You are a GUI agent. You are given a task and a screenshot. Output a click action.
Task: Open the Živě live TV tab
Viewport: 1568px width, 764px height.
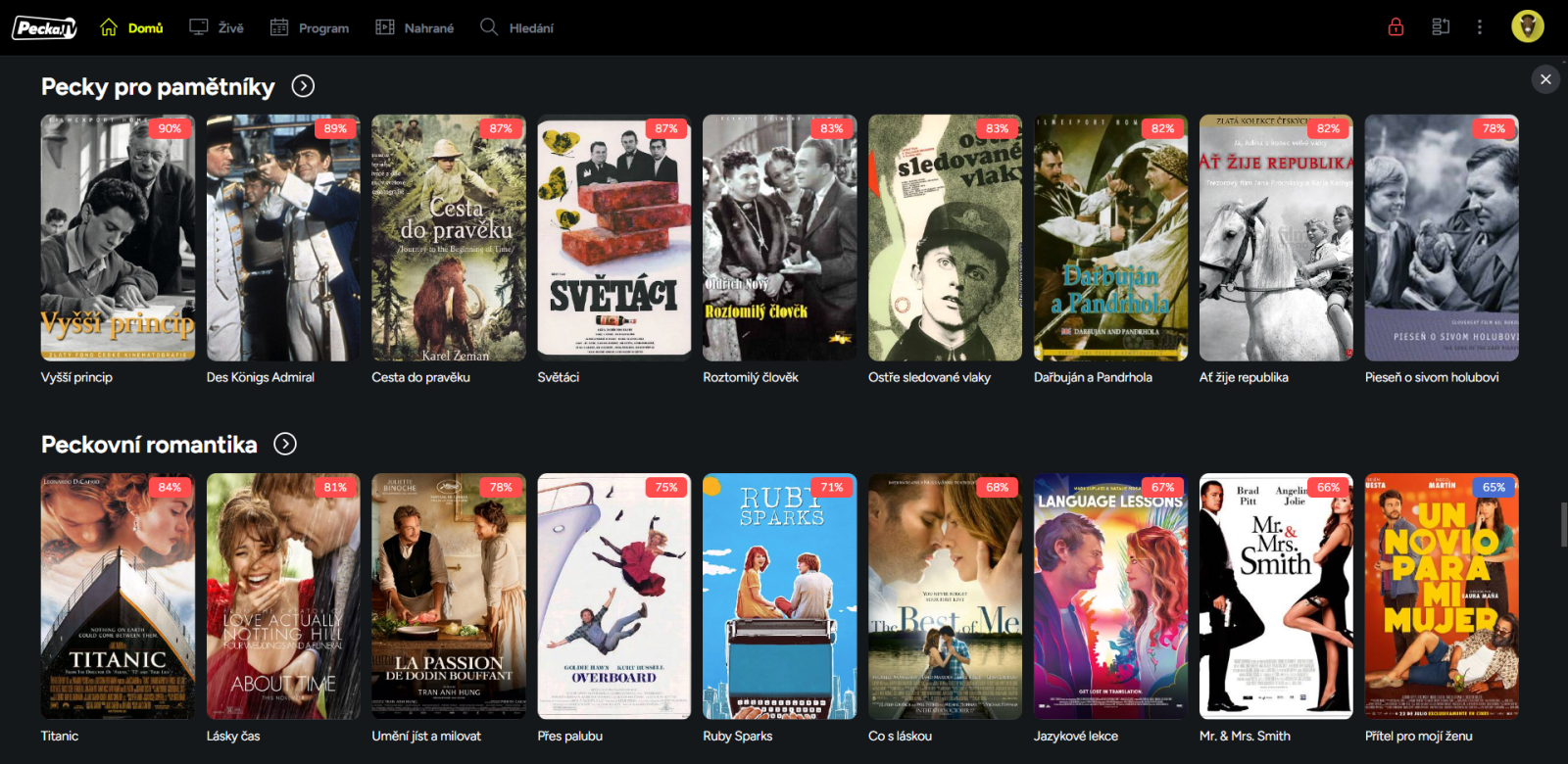(217, 27)
